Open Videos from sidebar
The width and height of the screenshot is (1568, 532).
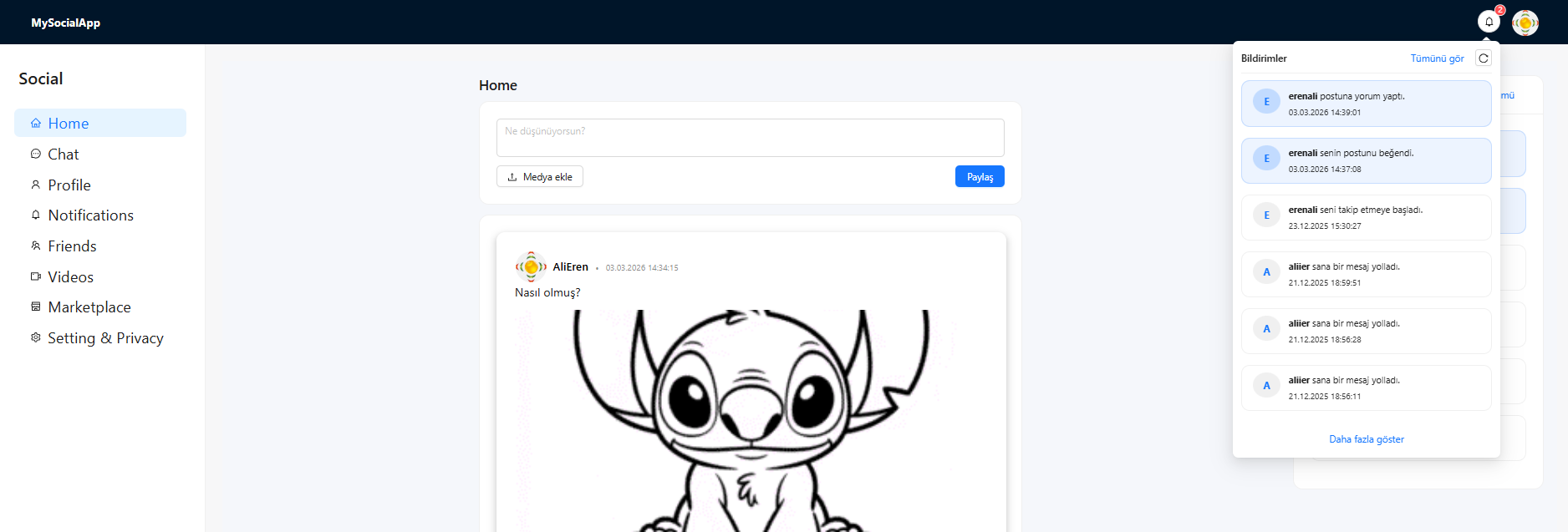100,276
